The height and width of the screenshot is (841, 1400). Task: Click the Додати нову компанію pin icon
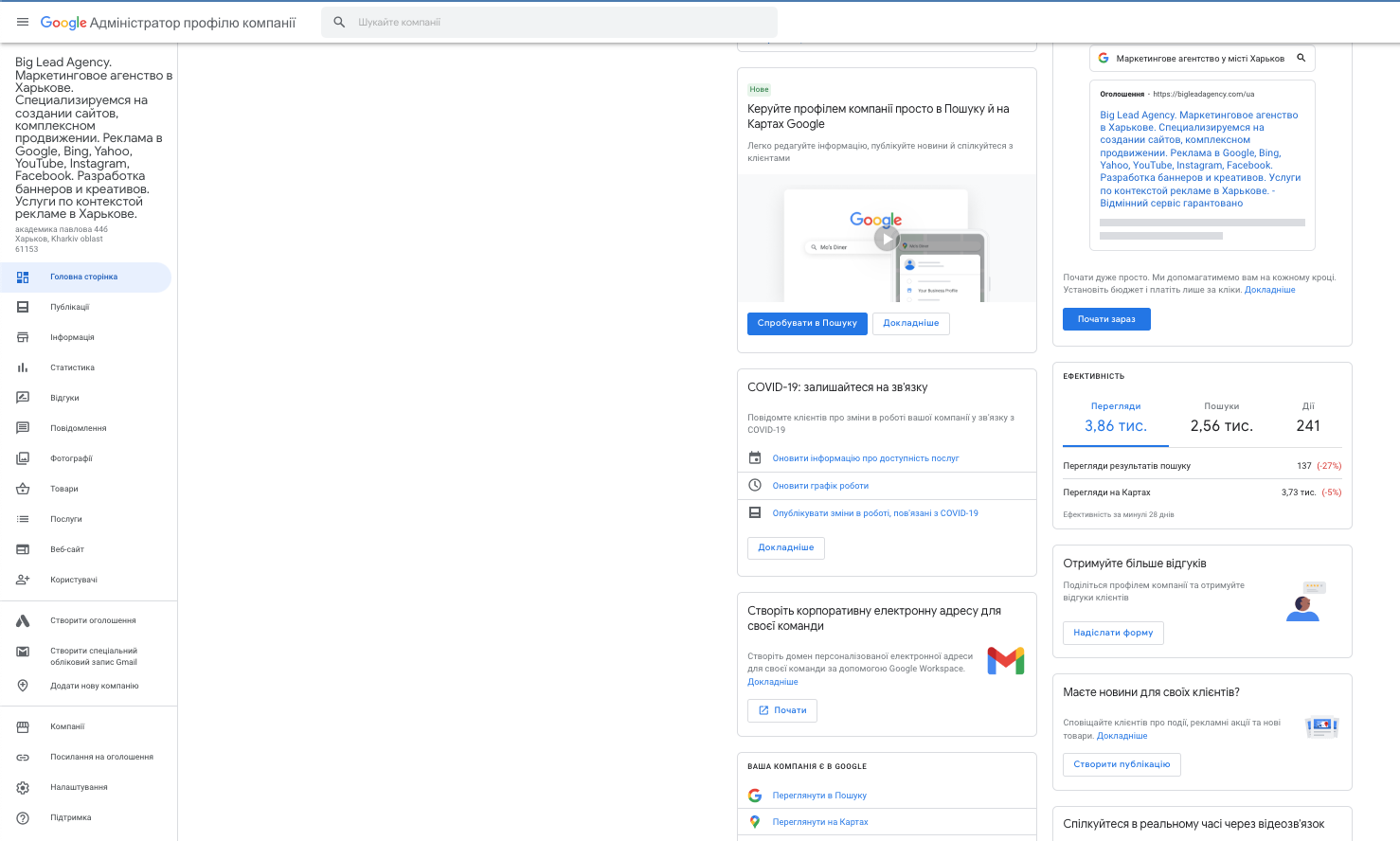pyautogui.click(x=23, y=686)
